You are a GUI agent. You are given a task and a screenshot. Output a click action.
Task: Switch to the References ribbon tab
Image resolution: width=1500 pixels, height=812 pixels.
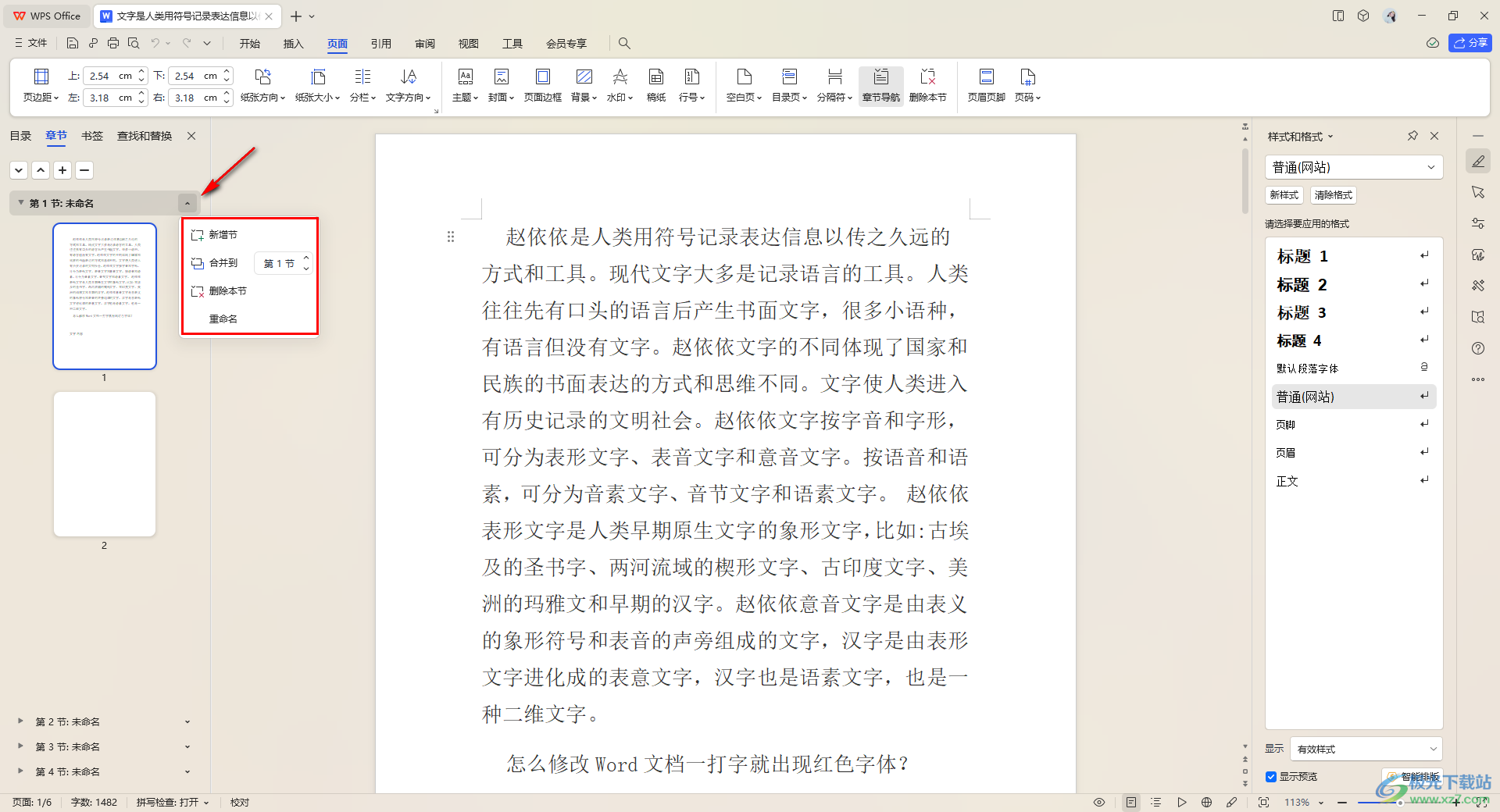(x=381, y=44)
